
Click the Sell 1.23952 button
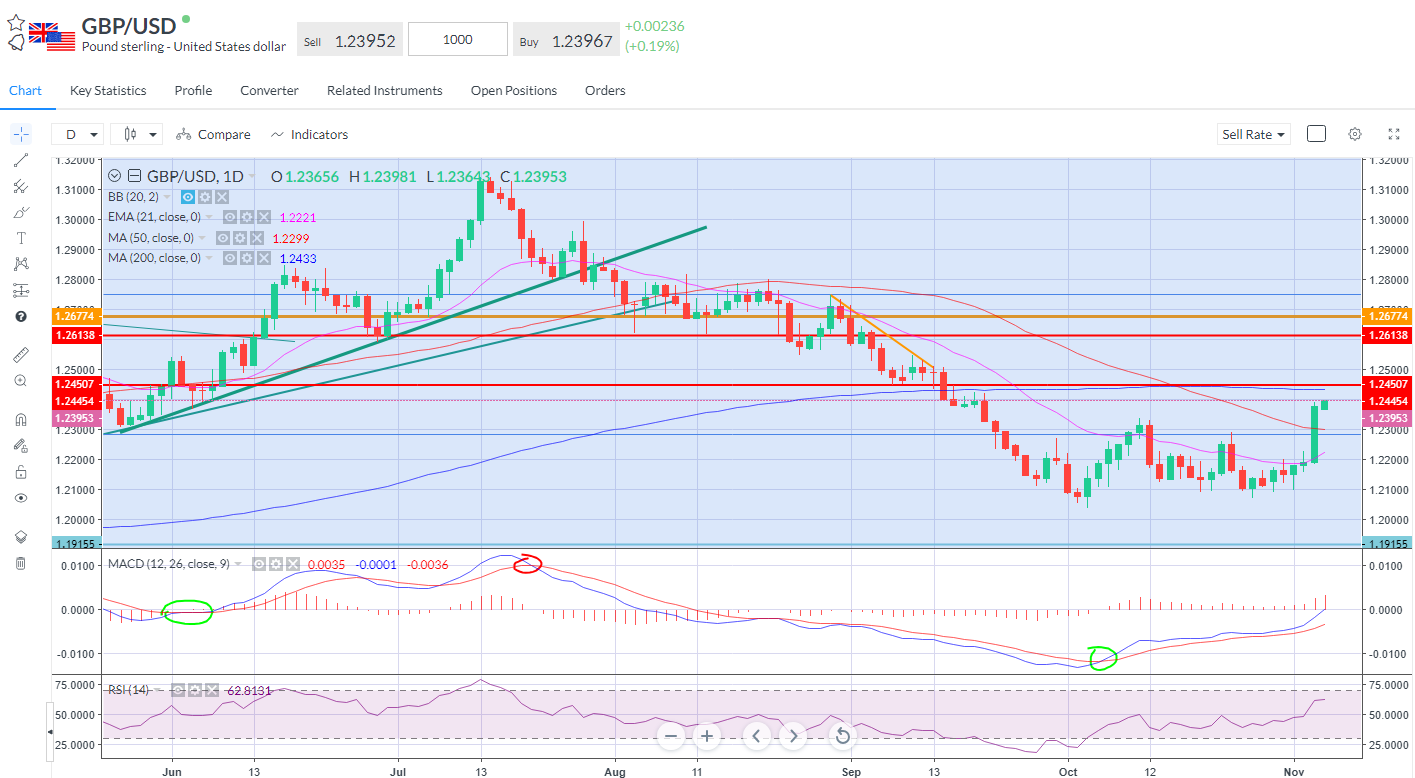[x=350, y=40]
